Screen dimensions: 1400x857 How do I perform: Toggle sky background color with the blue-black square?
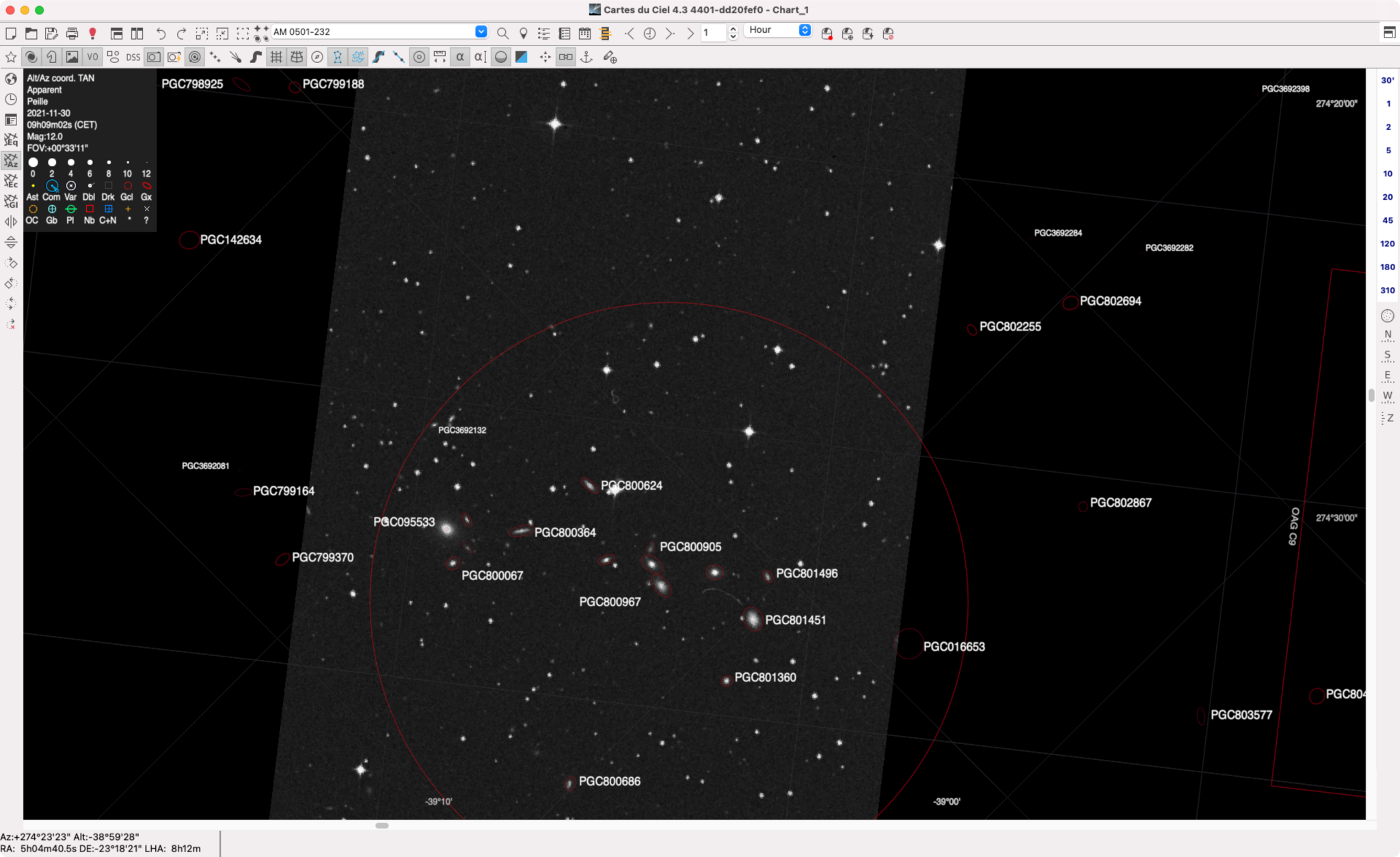522,57
